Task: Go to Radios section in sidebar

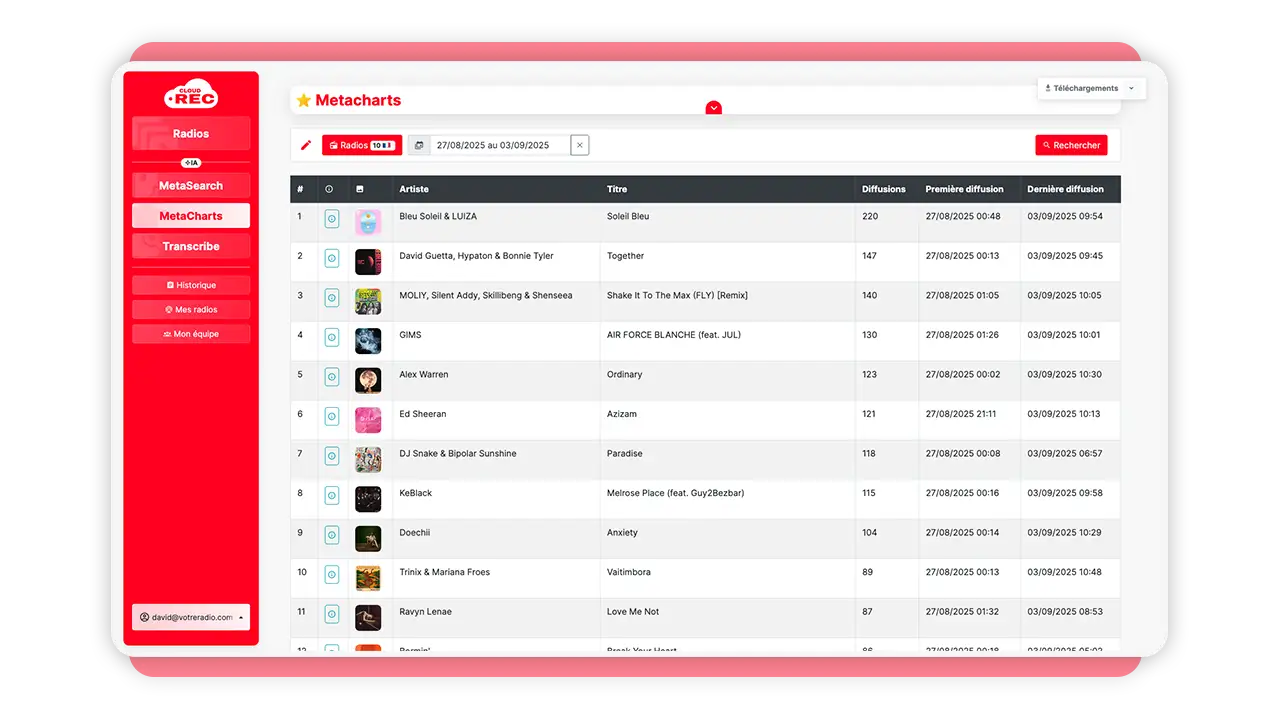Action: [191, 133]
